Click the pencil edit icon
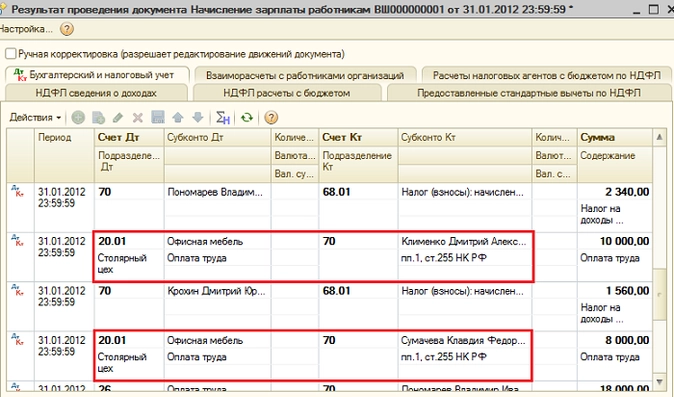The image size is (674, 397). (118, 117)
